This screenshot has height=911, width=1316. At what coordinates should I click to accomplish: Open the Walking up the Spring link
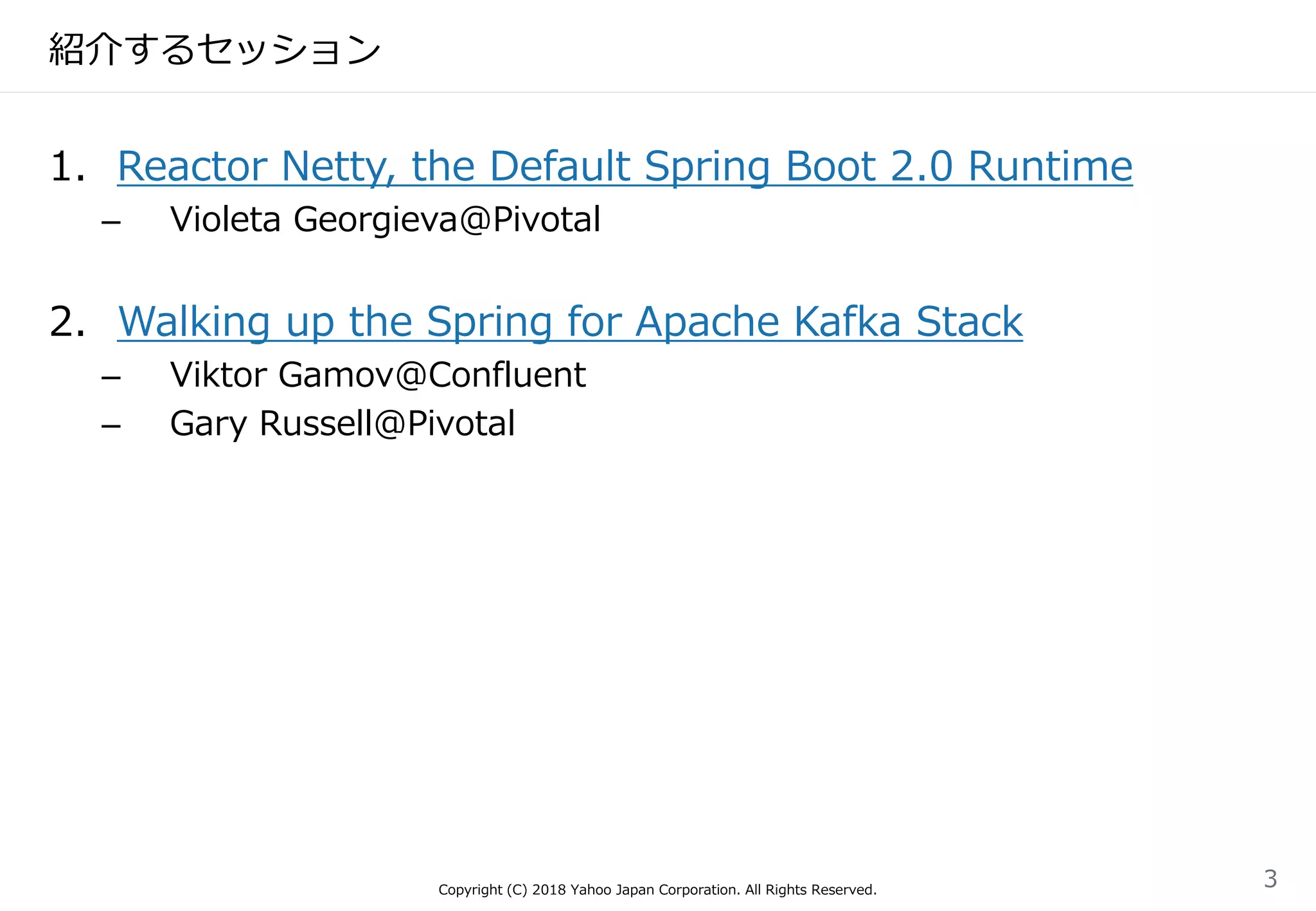[569, 321]
